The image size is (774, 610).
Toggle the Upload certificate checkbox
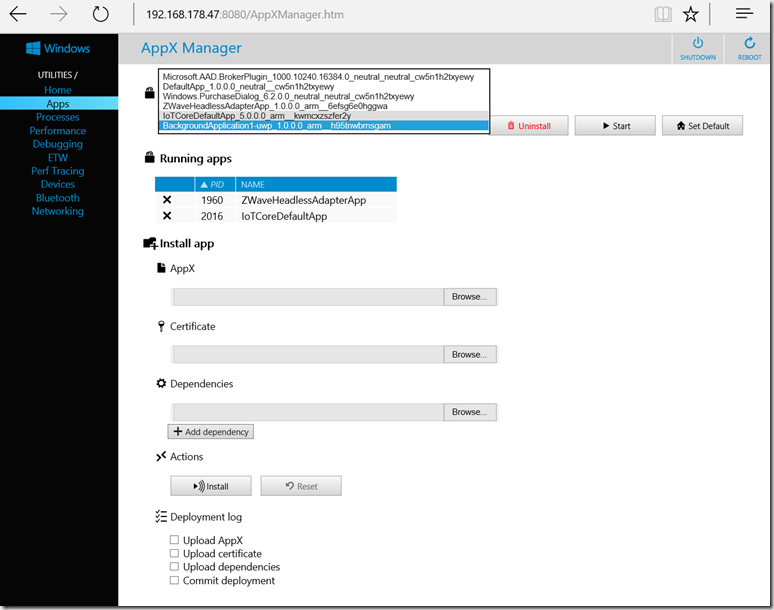pos(174,553)
